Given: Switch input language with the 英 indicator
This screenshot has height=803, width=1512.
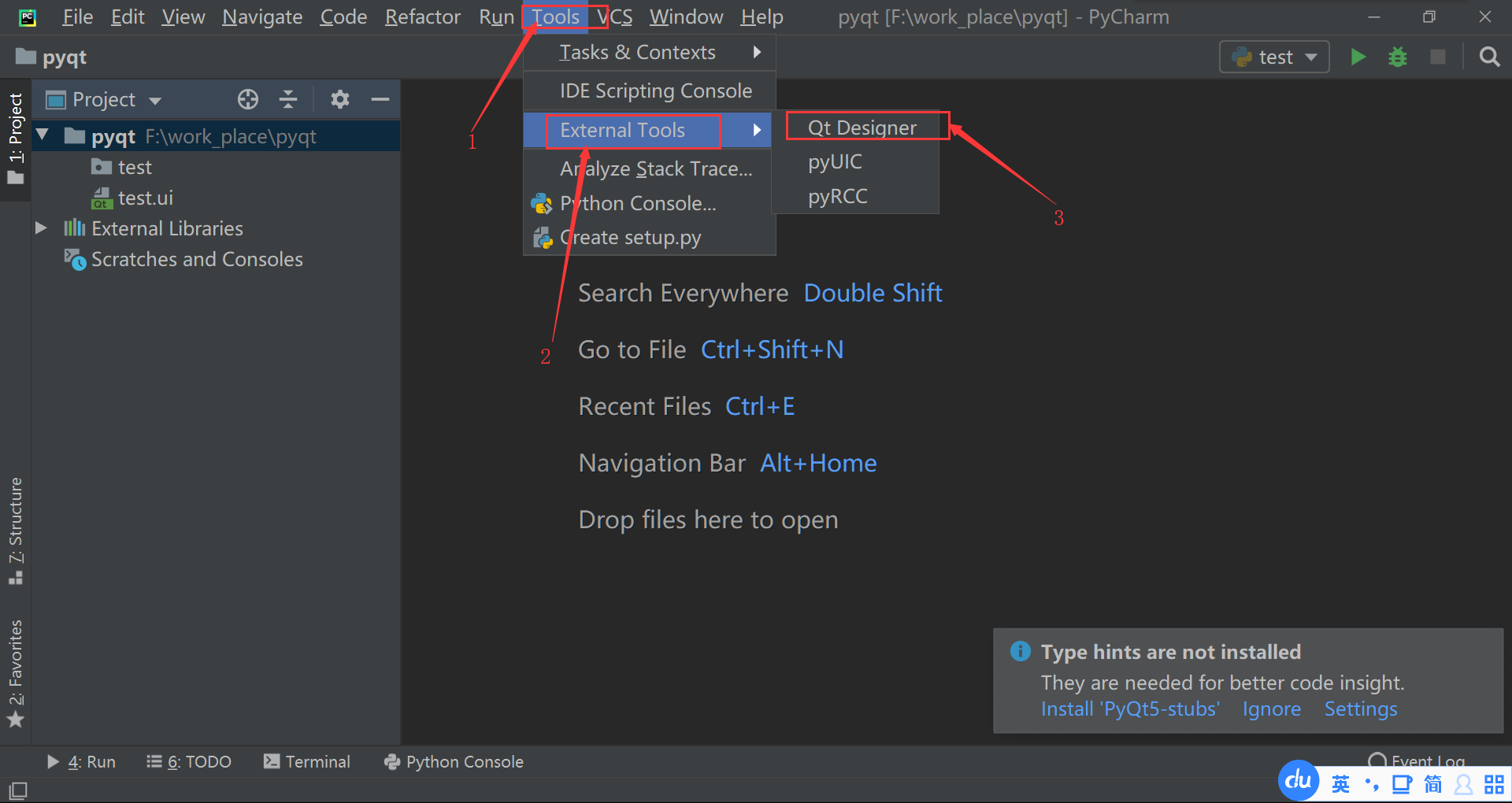Looking at the screenshot, I should [1340, 783].
